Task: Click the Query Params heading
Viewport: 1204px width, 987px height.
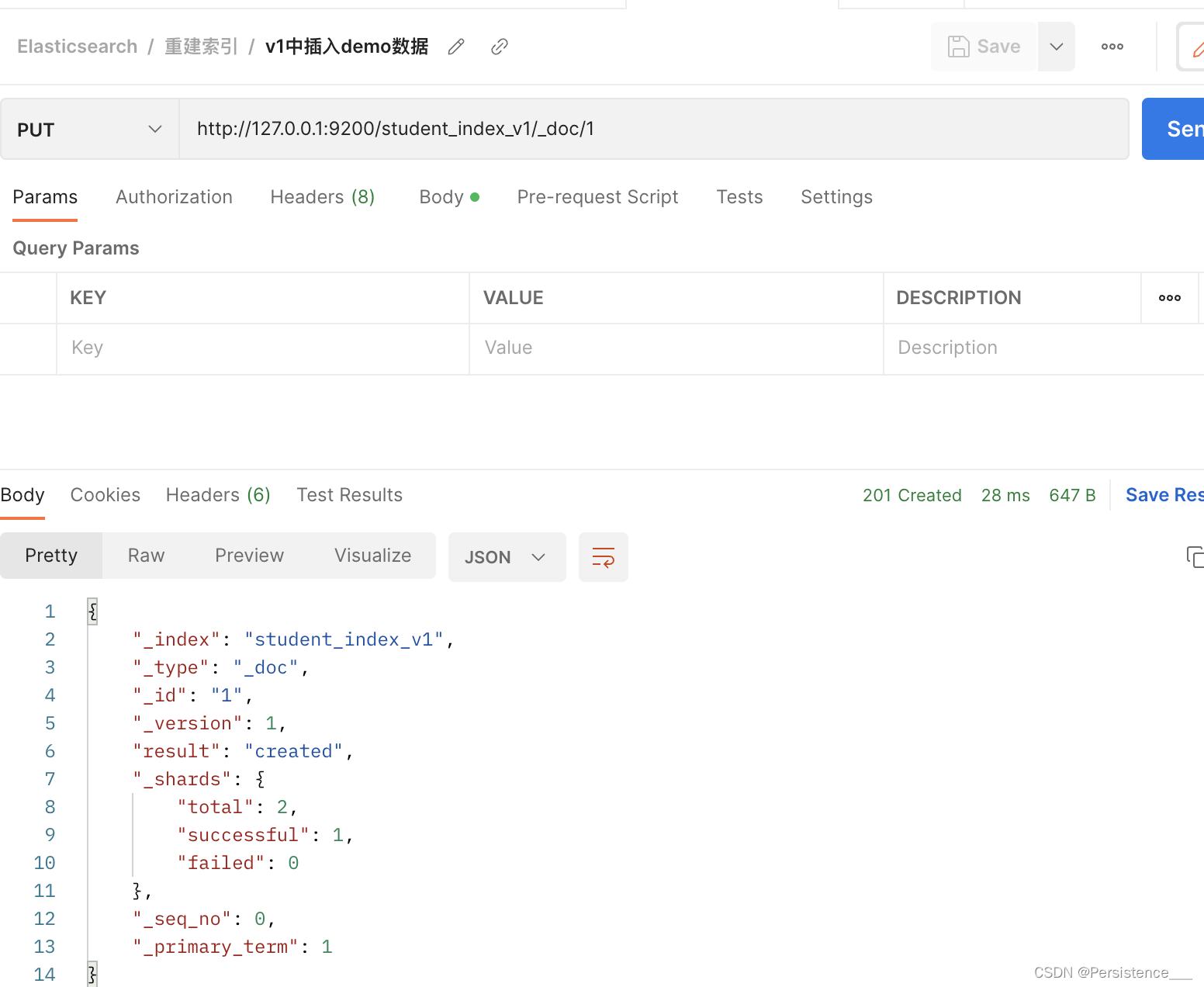Action: click(76, 248)
